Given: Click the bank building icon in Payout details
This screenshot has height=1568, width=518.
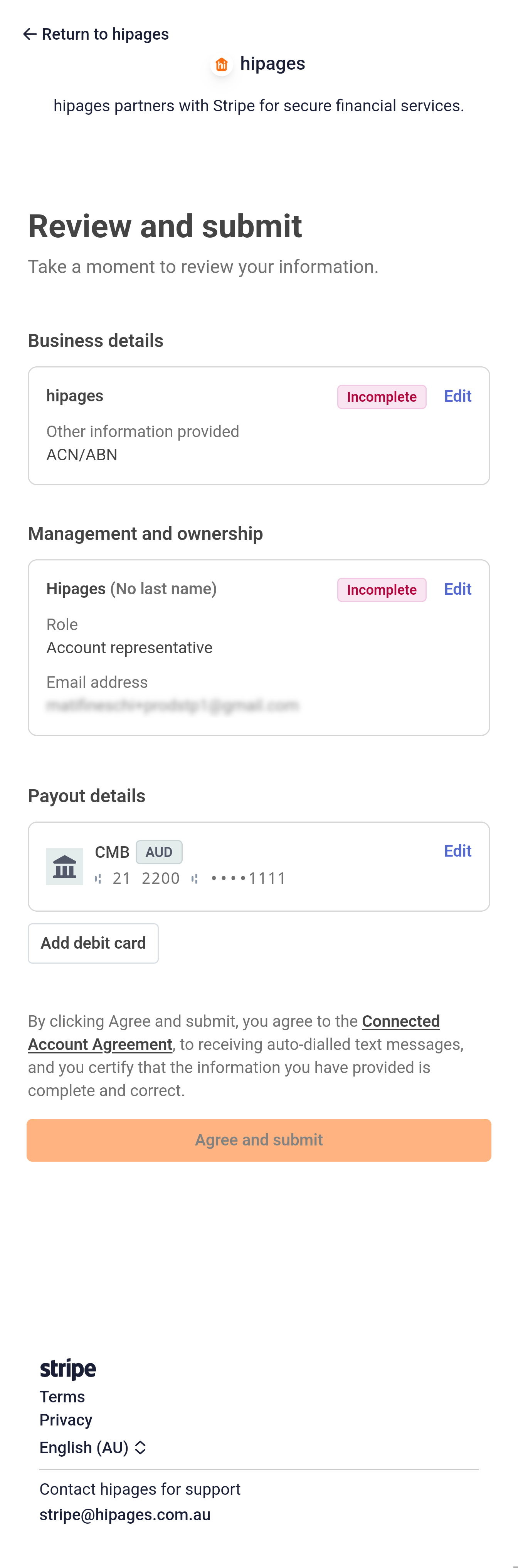Looking at the screenshot, I should coord(65,866).
